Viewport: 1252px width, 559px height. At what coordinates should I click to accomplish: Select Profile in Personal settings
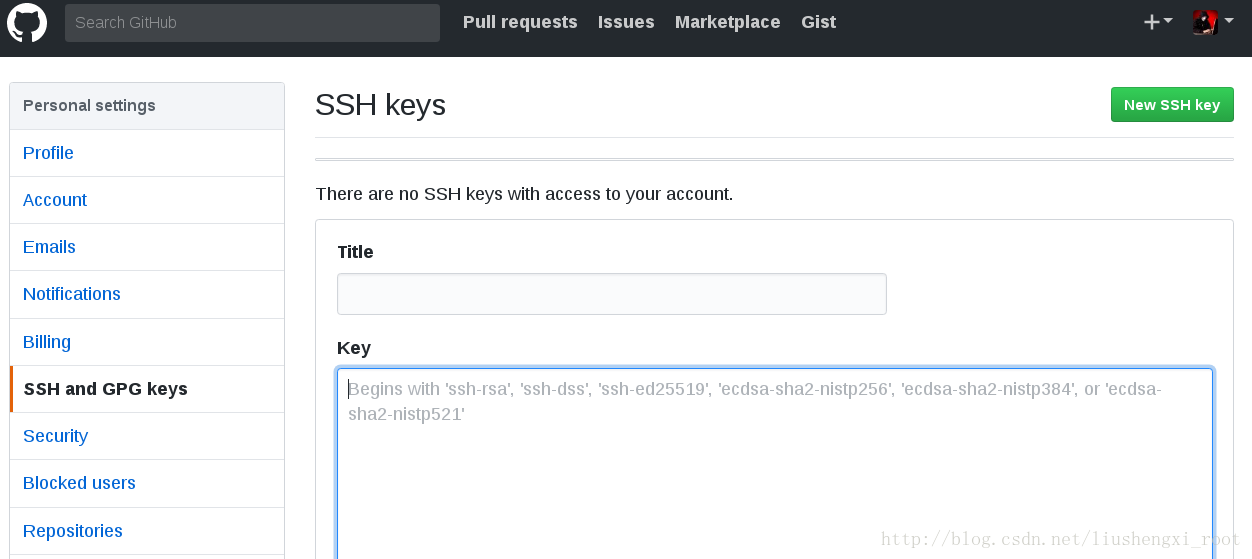(x=147, y=153)
